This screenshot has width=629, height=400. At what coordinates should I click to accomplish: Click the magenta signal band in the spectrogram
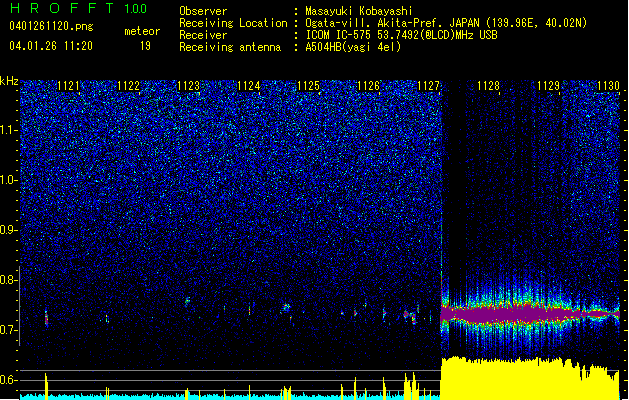pos(530,314)
